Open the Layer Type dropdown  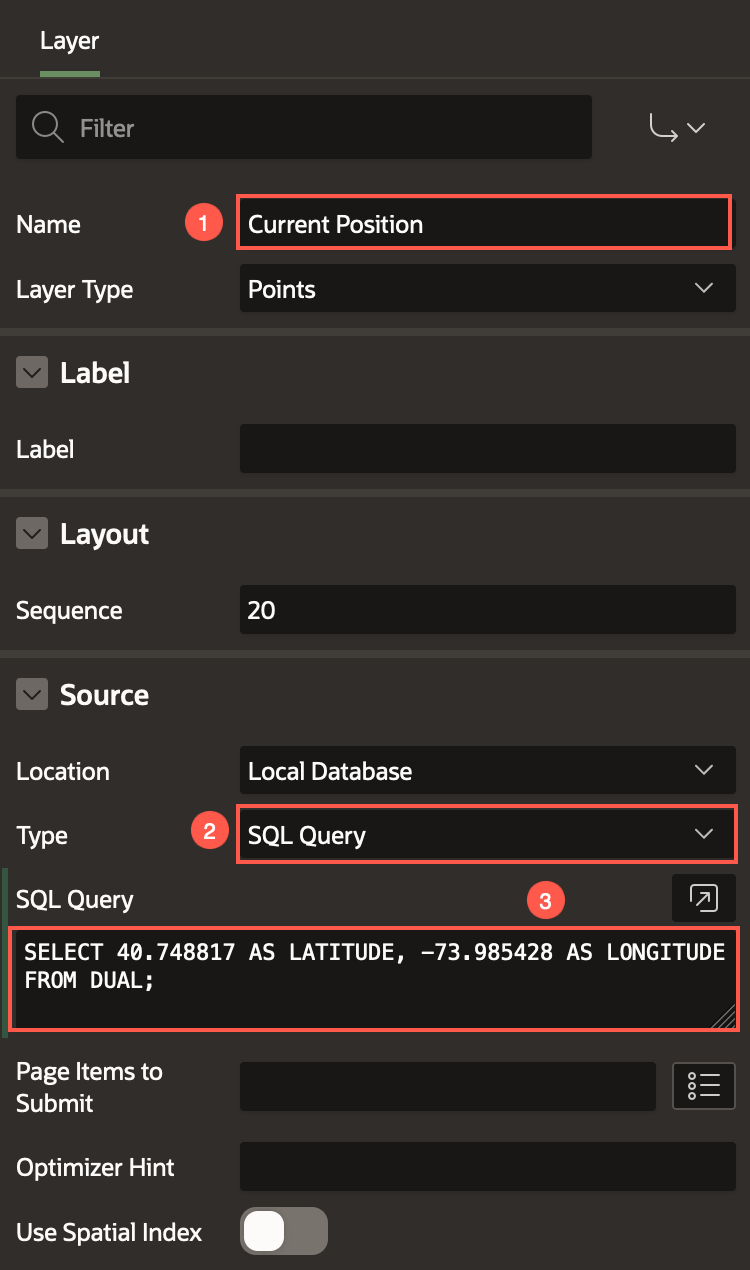click(487, 289)
